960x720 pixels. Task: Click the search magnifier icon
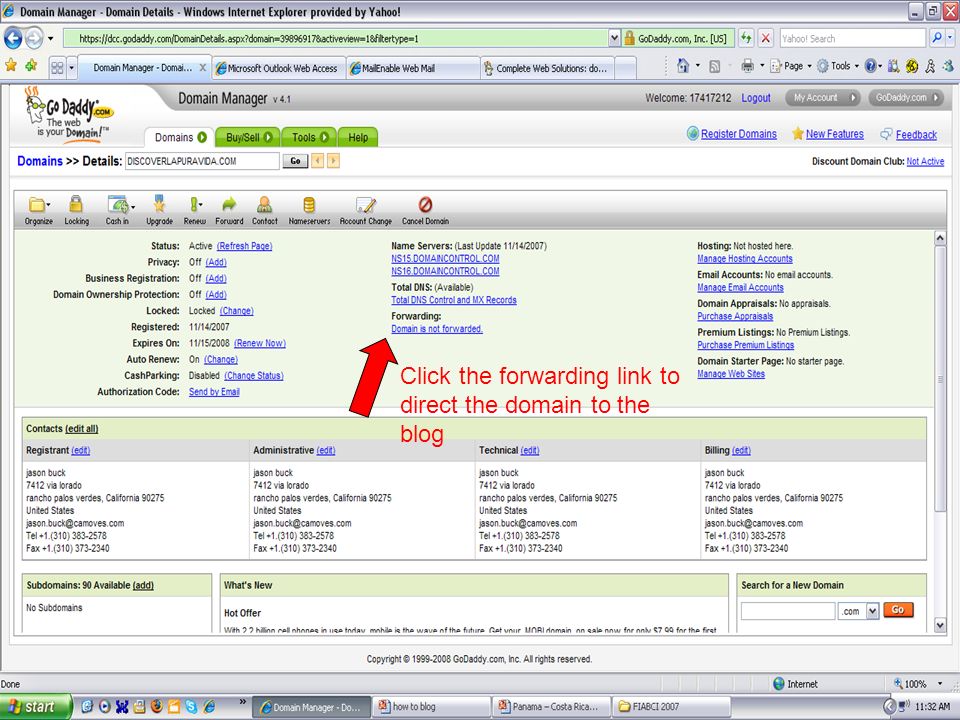(937, 38)
